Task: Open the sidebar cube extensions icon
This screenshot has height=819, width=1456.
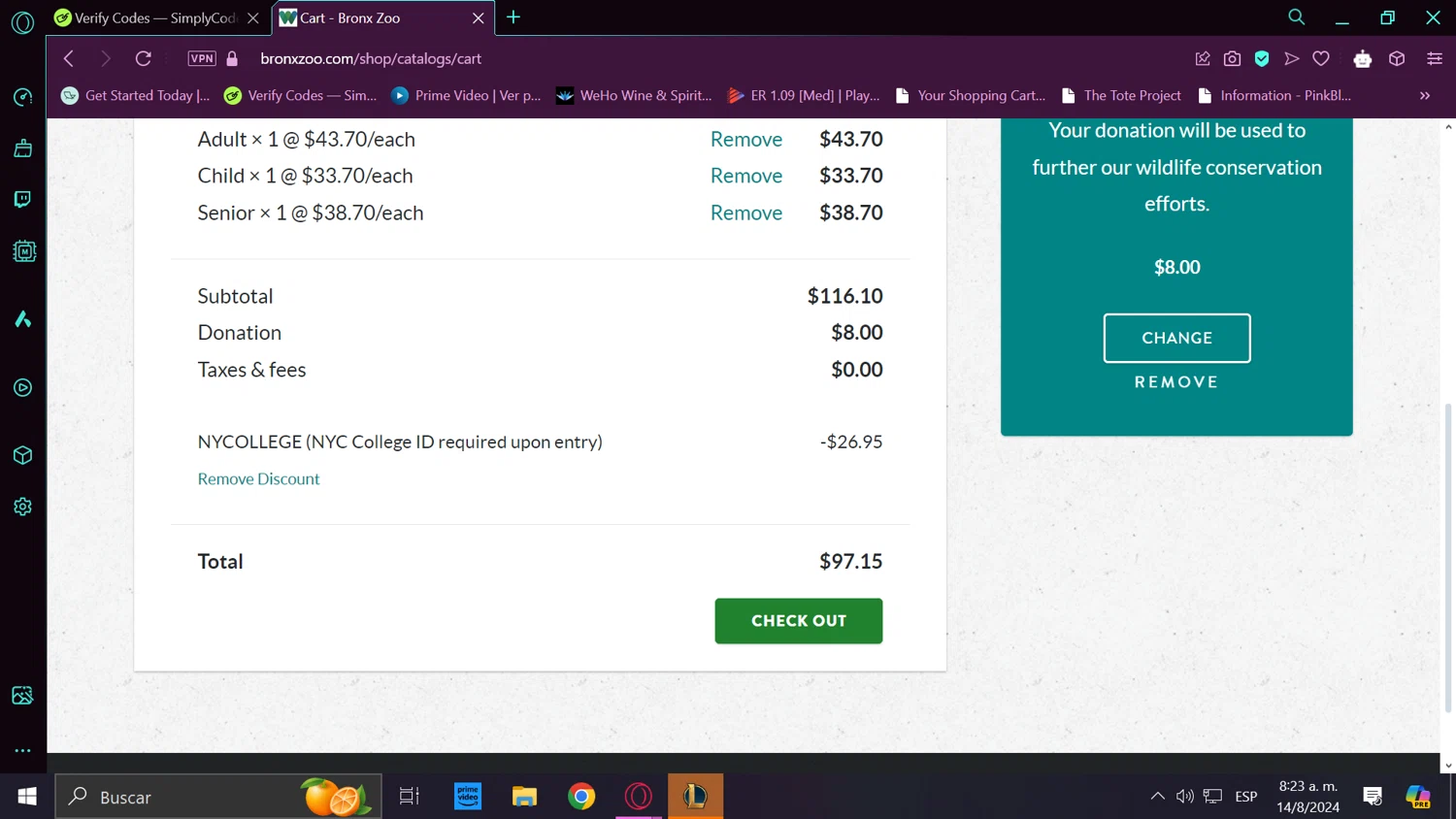Action: 22,455
